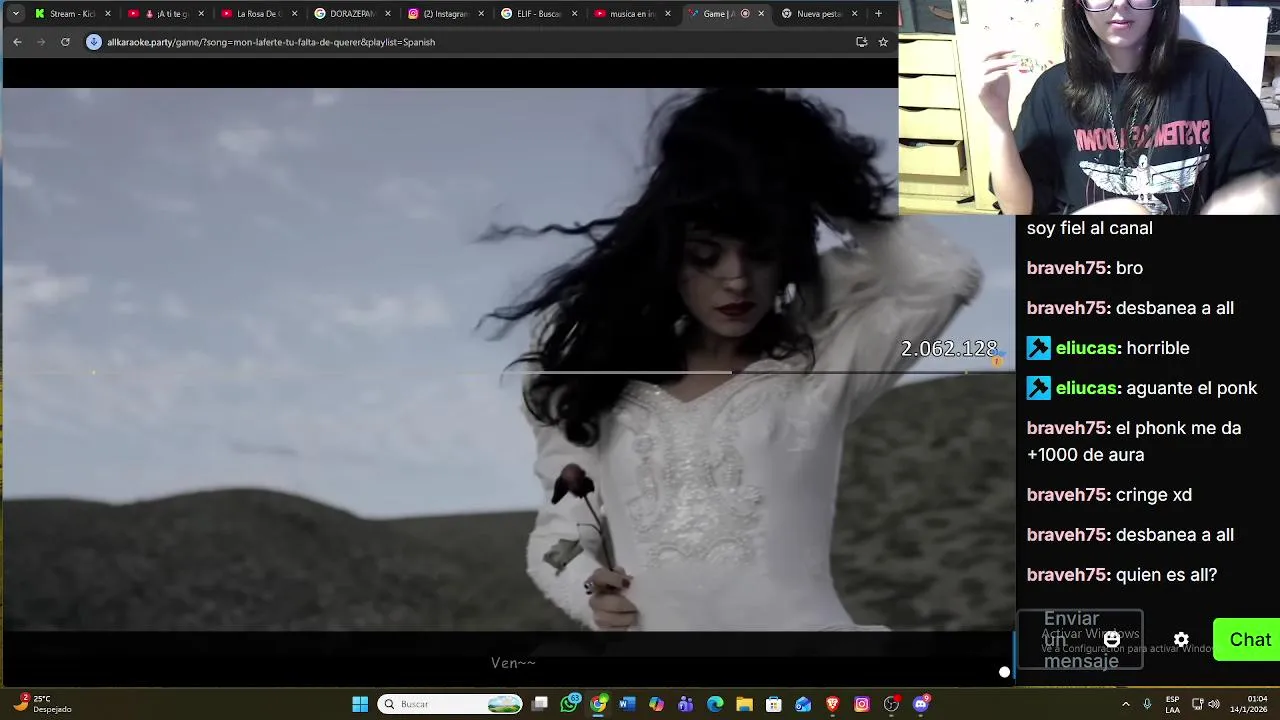Go back with browser back arrow
This screenshot has height=720, width=1280.
pos(17,42)
